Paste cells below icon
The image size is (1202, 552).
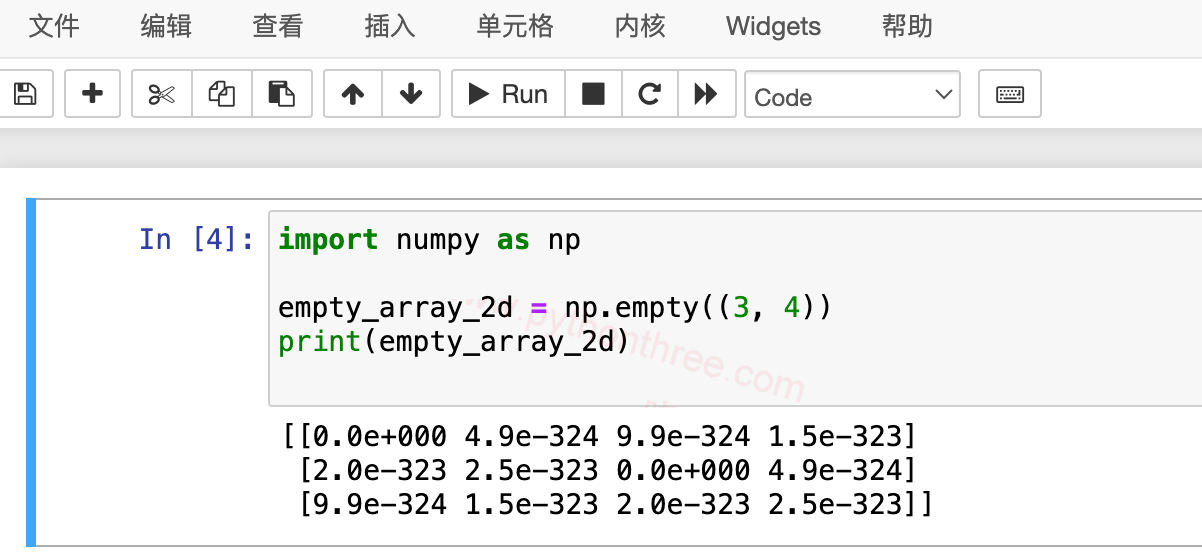point(282,94)
